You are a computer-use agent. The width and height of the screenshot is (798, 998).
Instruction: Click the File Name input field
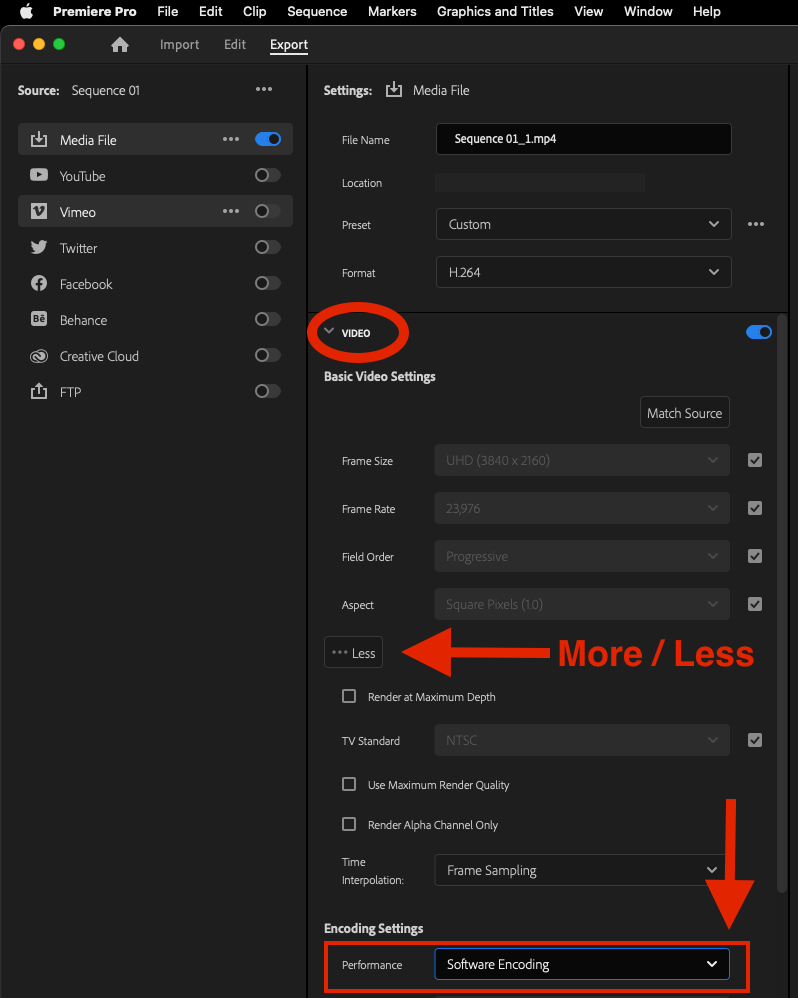(x=584, y=139)
